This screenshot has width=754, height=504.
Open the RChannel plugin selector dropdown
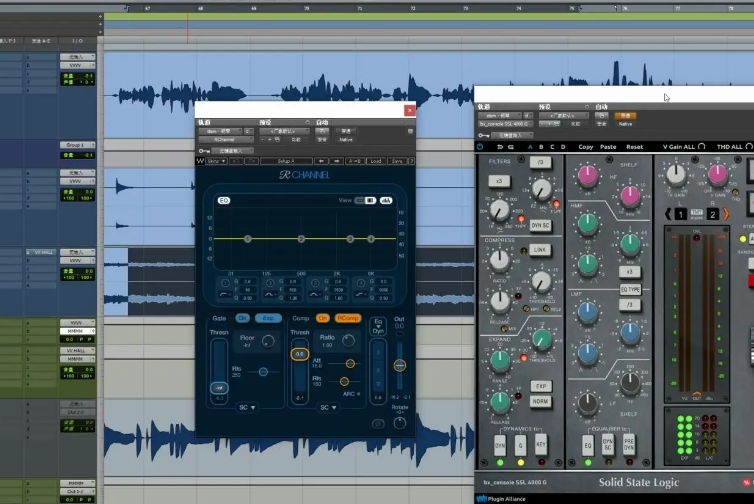[226, 139]
